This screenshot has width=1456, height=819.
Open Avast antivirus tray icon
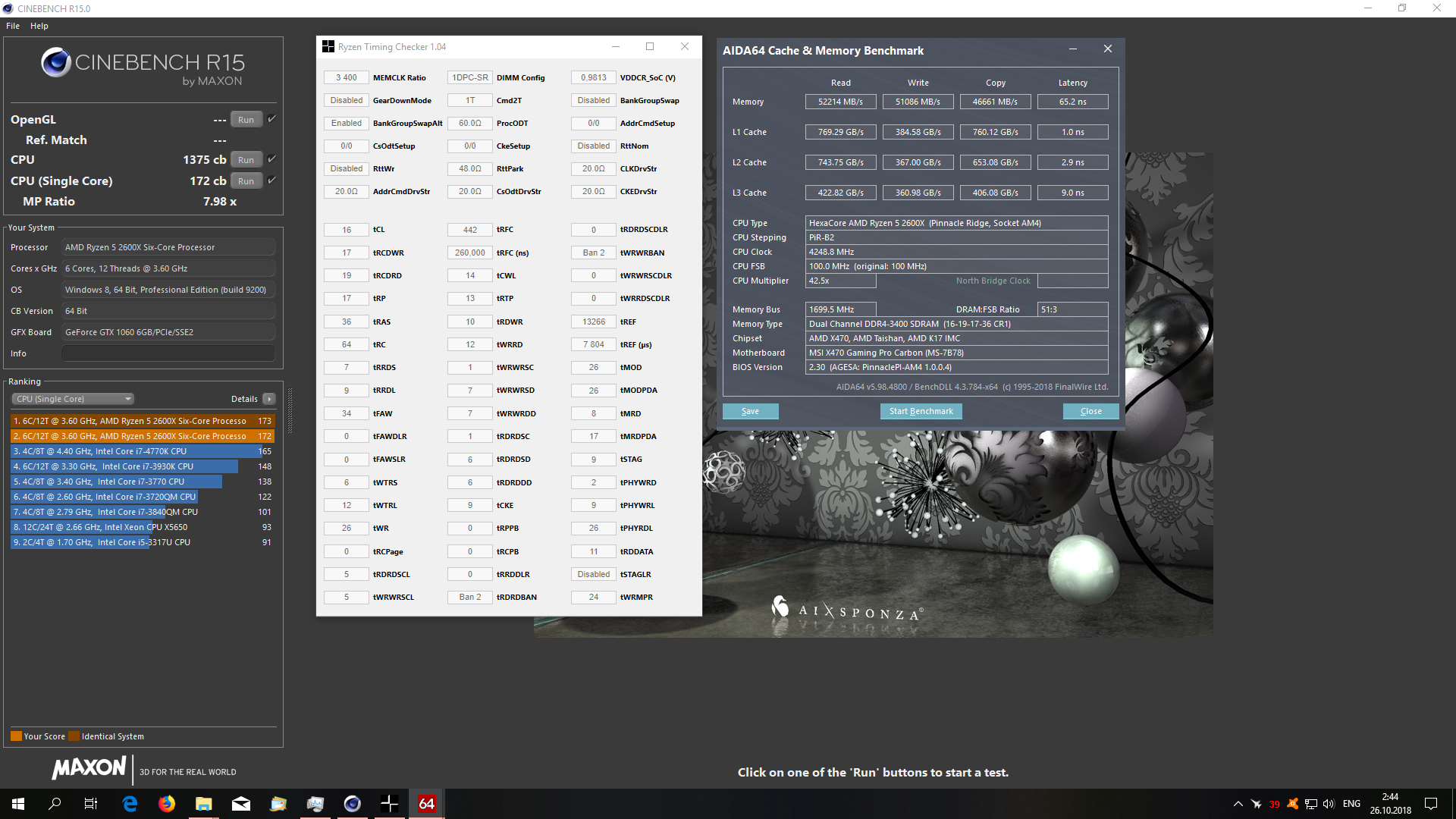1293,804
